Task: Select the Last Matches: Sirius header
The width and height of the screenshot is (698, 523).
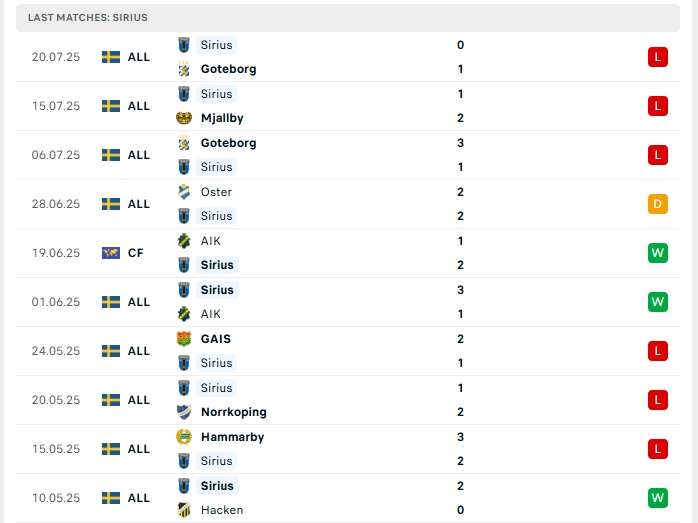Action: [88, 17]
